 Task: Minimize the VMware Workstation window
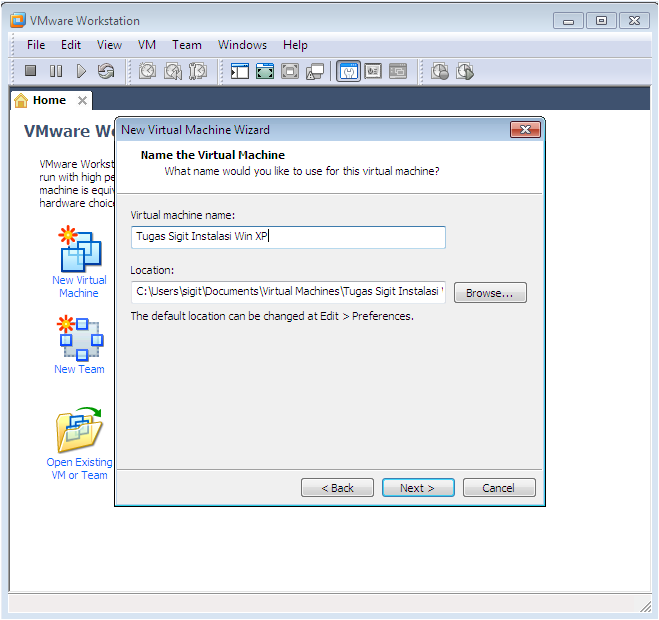point(568,21)
